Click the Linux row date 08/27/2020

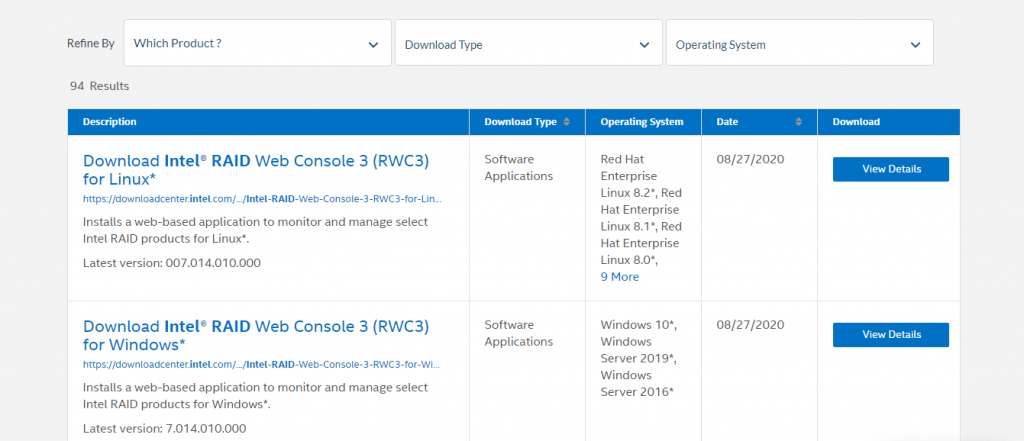point(750,159)
